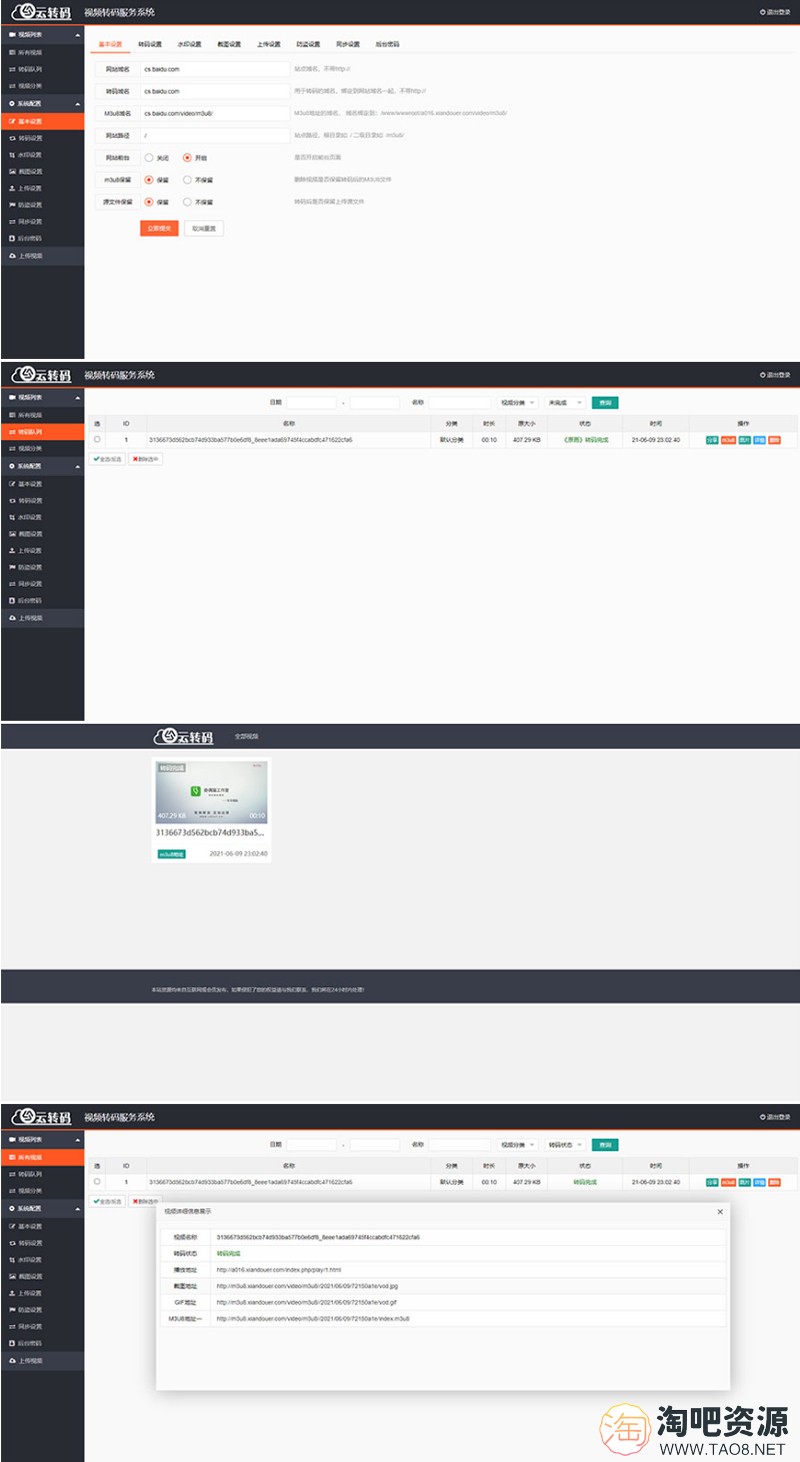
Task: Select 保留 radio for 源文件保留
Action: pos(149,201)
